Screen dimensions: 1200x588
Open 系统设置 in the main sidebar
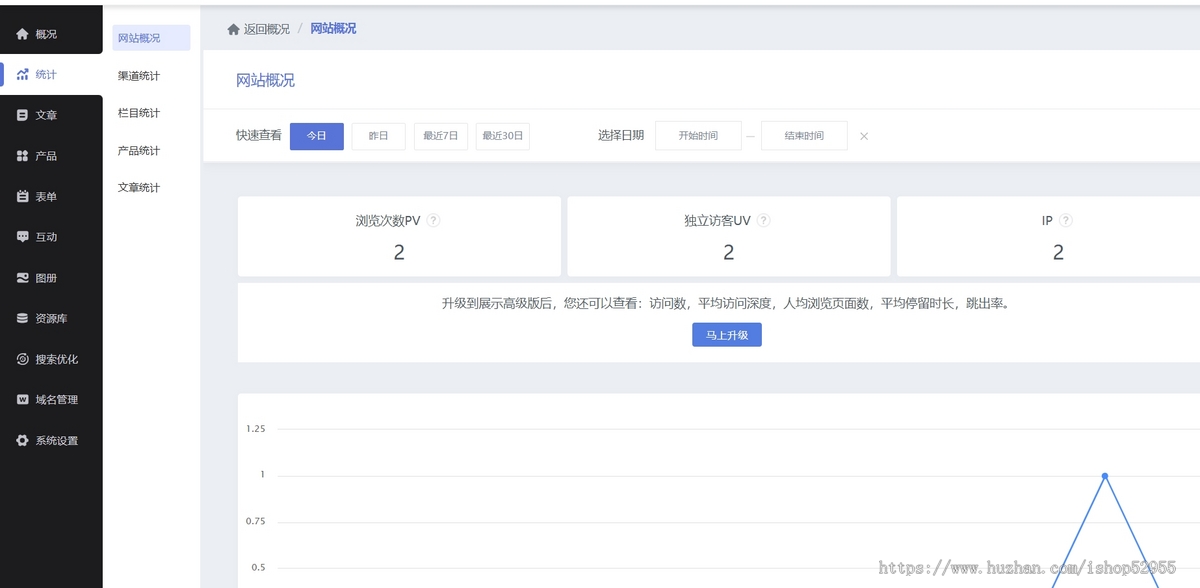point(51,440)
